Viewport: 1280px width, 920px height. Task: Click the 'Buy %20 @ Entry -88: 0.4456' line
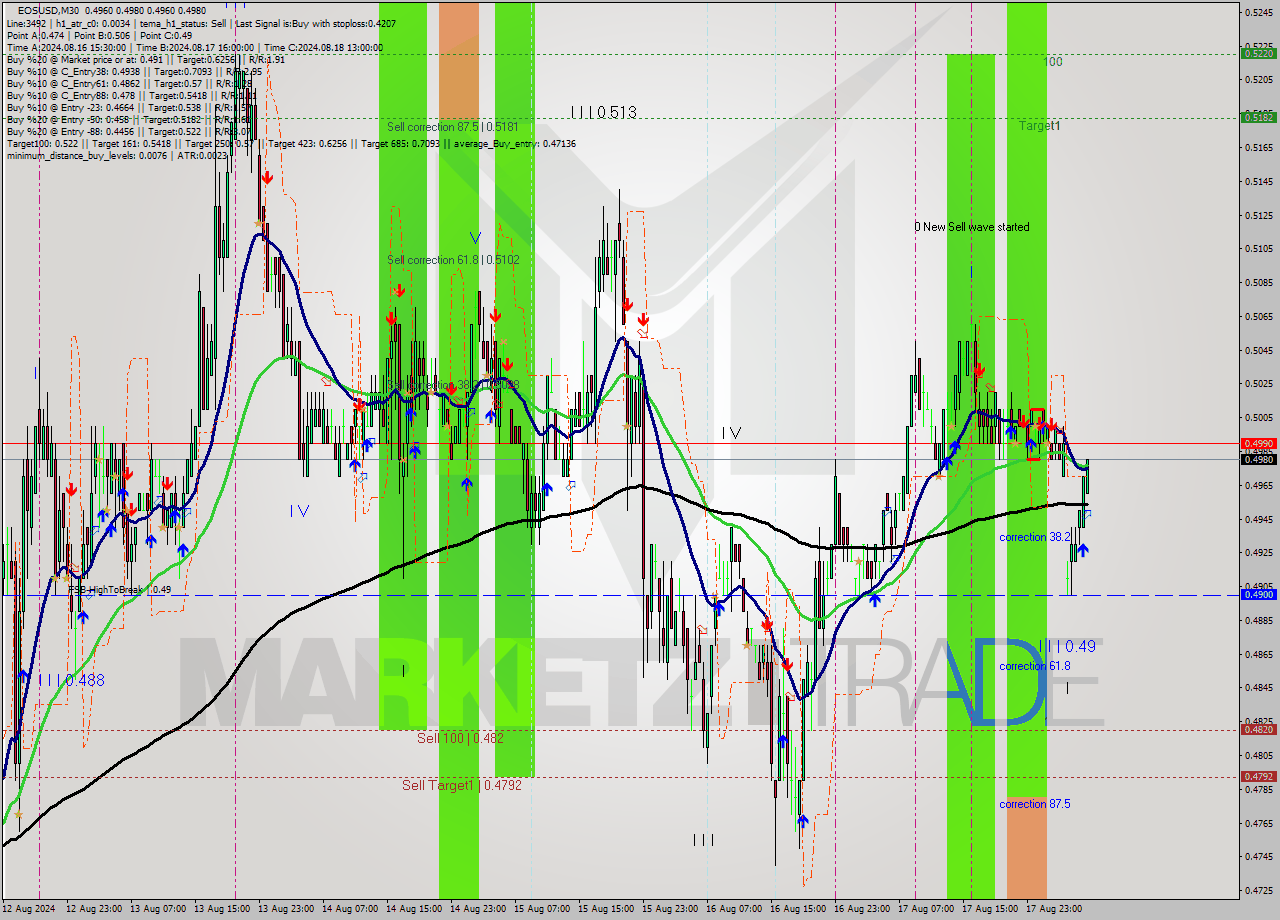(70, 131)
